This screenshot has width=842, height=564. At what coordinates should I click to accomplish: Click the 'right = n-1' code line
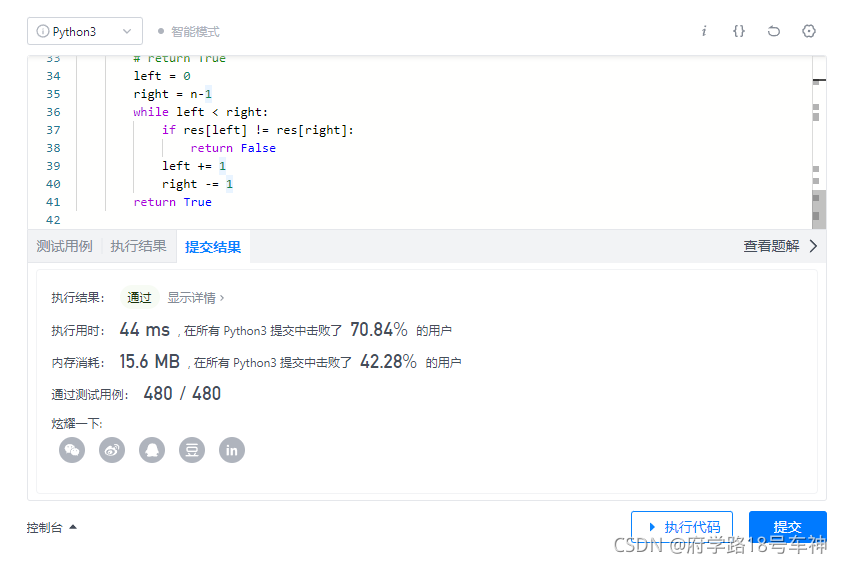(172, 94)
